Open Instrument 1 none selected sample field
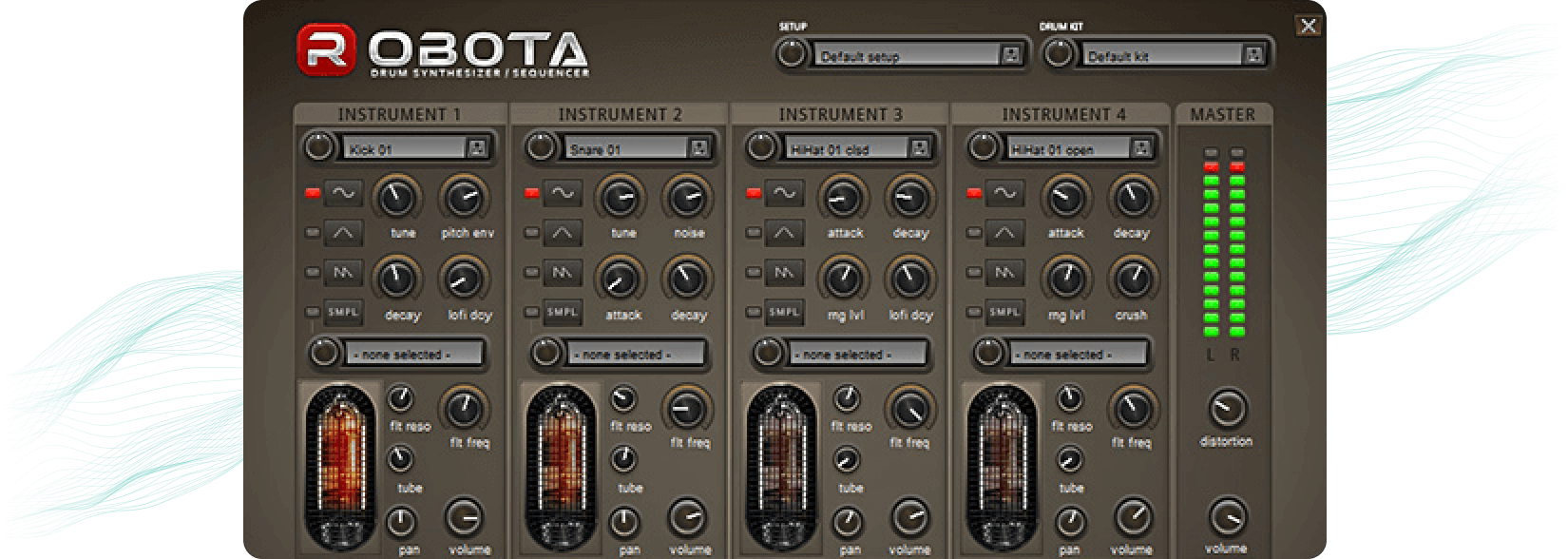Screen dimensions: 1568x559 [413, 354]
